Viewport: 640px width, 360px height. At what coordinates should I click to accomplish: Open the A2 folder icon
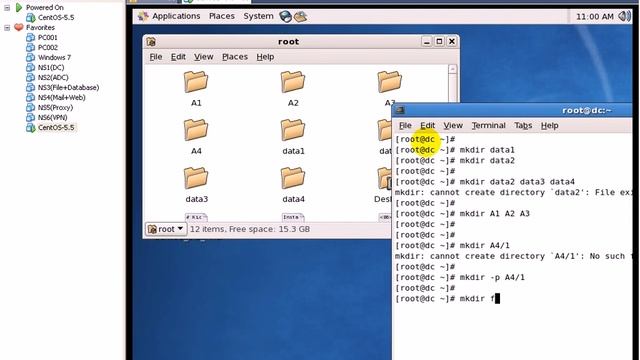pos(293,82)
